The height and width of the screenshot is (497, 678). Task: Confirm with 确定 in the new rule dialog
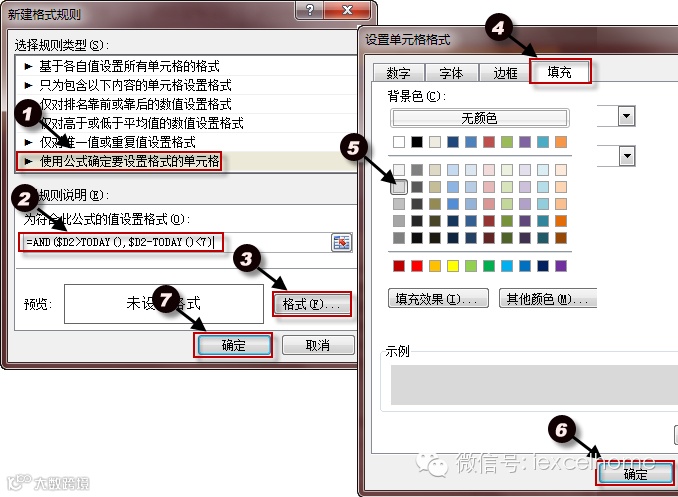[x=233, y=345]
